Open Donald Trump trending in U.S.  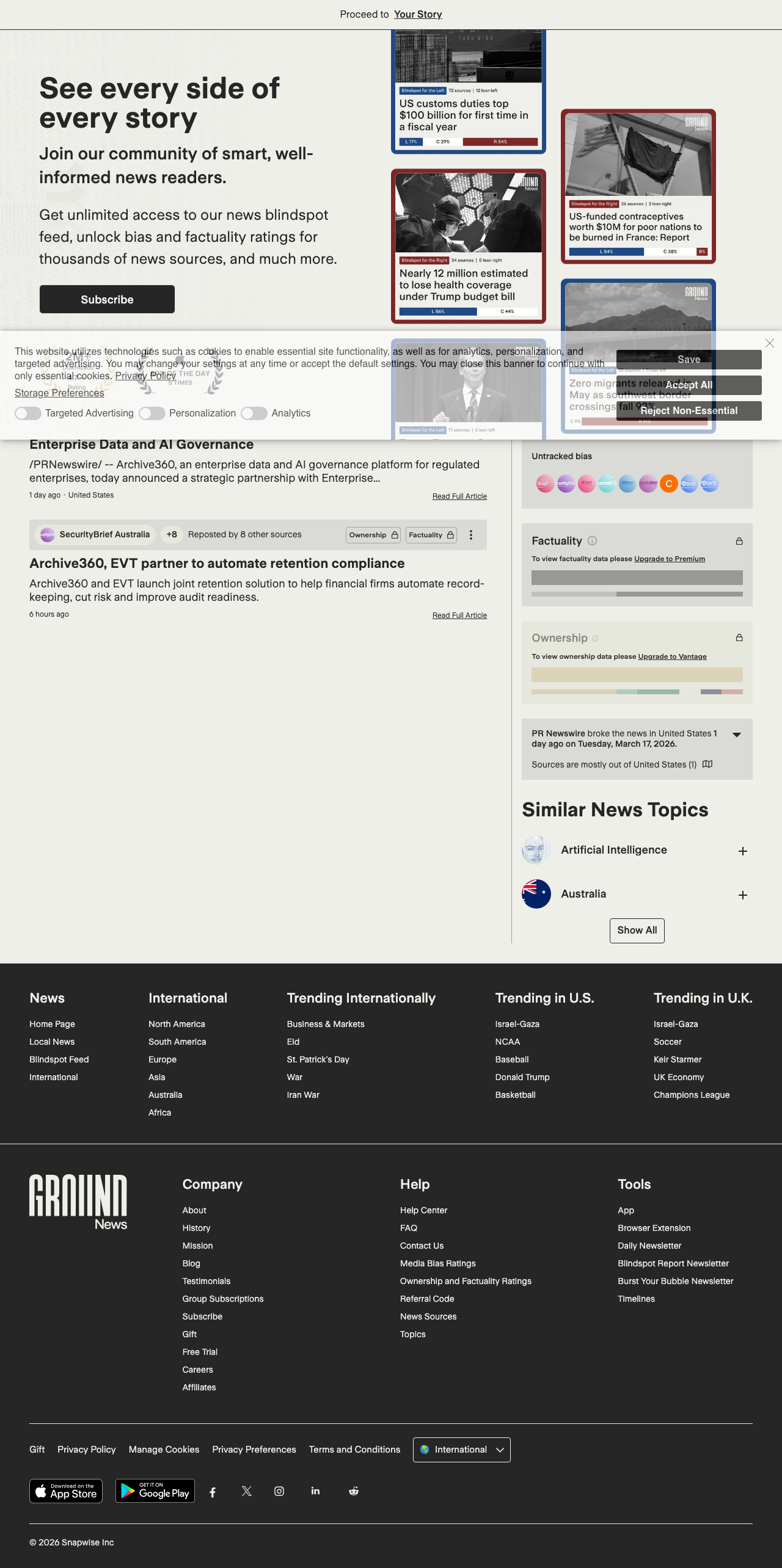[x=522, y=1077]
